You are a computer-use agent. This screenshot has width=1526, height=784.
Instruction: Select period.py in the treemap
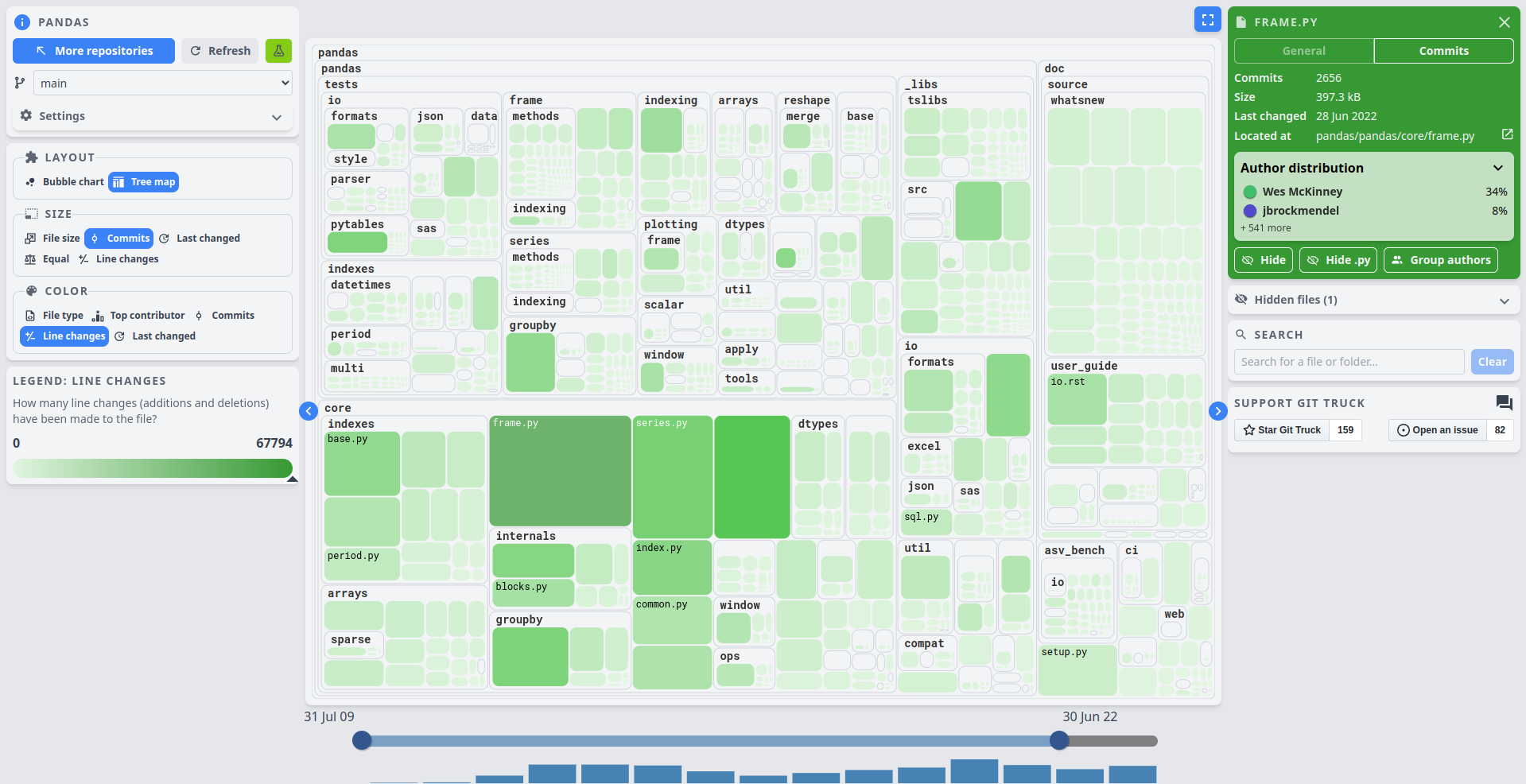click(362, 565)
